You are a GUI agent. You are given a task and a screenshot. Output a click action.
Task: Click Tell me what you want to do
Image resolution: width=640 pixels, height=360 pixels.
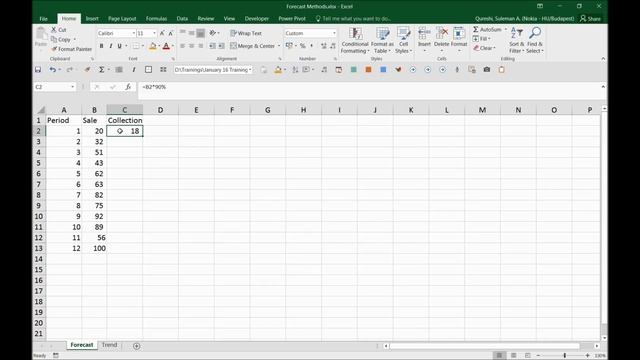coord(353,19)
